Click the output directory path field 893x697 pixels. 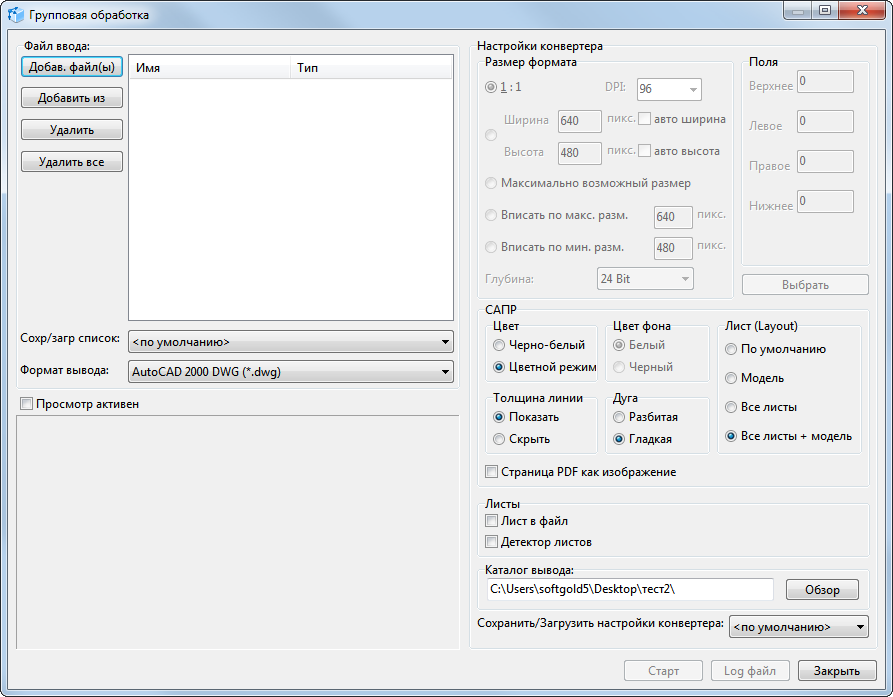629,590
